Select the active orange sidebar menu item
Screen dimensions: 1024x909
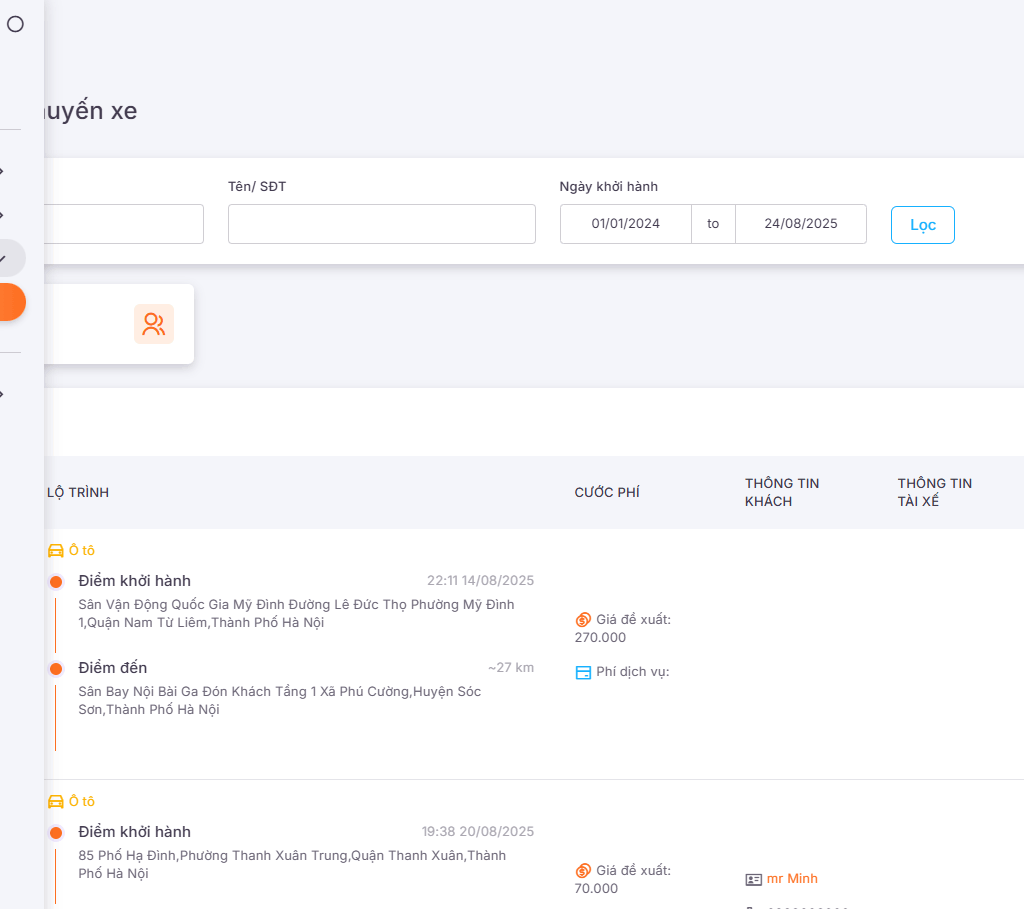pos(9,302)
